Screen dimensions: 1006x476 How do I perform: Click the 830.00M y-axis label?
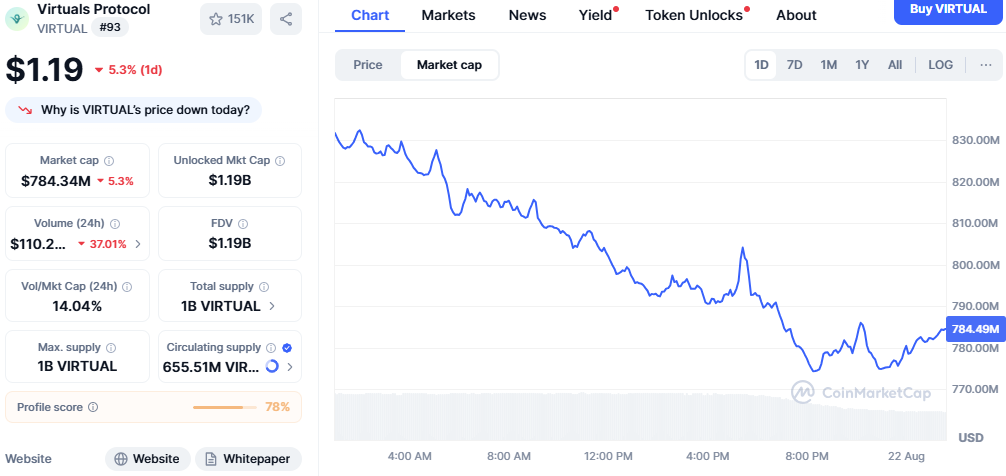[975, 140]
